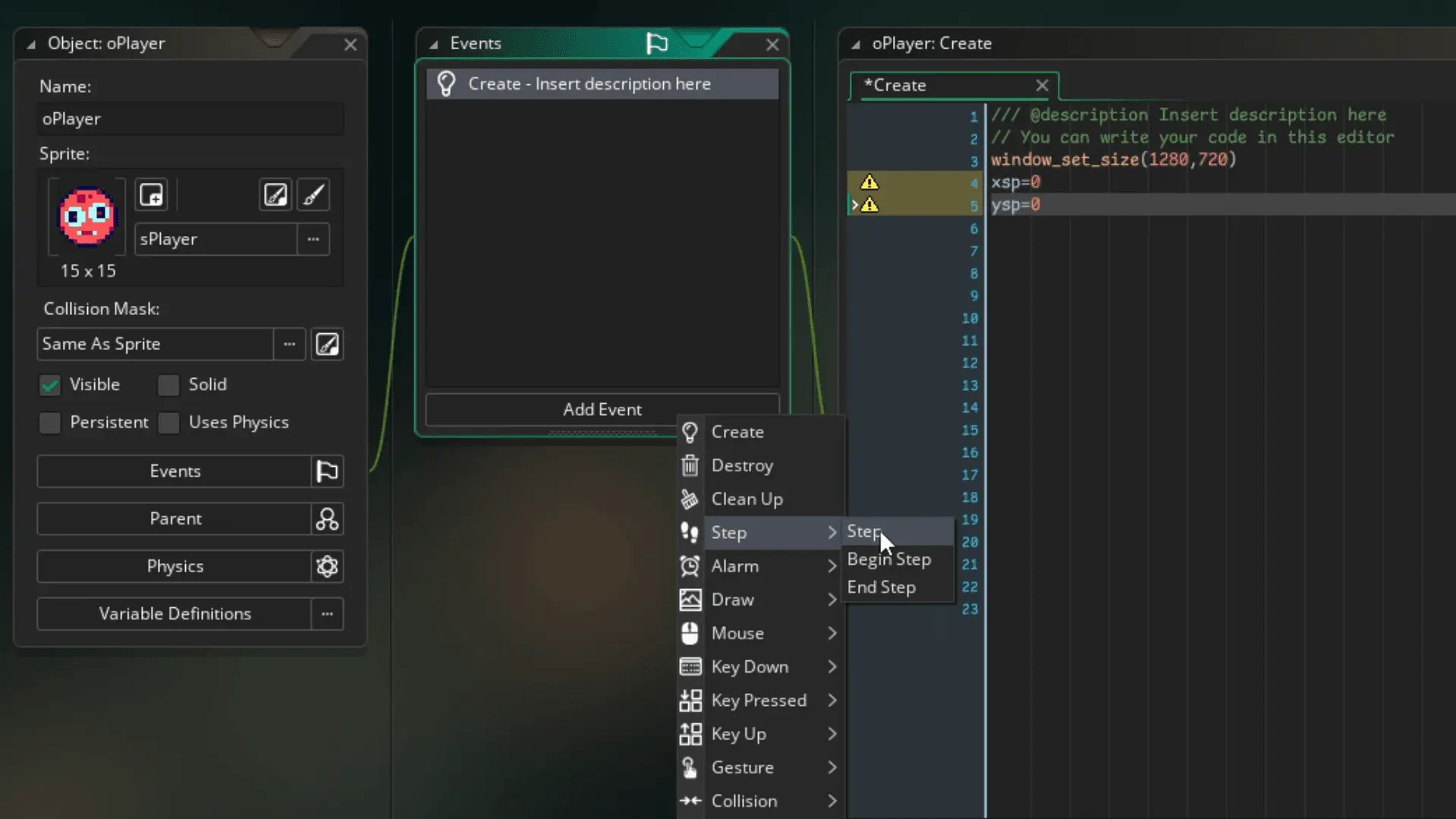Click the paintbrush edit image icon
Viewport: 1456px width, 819px height.
(313, 195)
